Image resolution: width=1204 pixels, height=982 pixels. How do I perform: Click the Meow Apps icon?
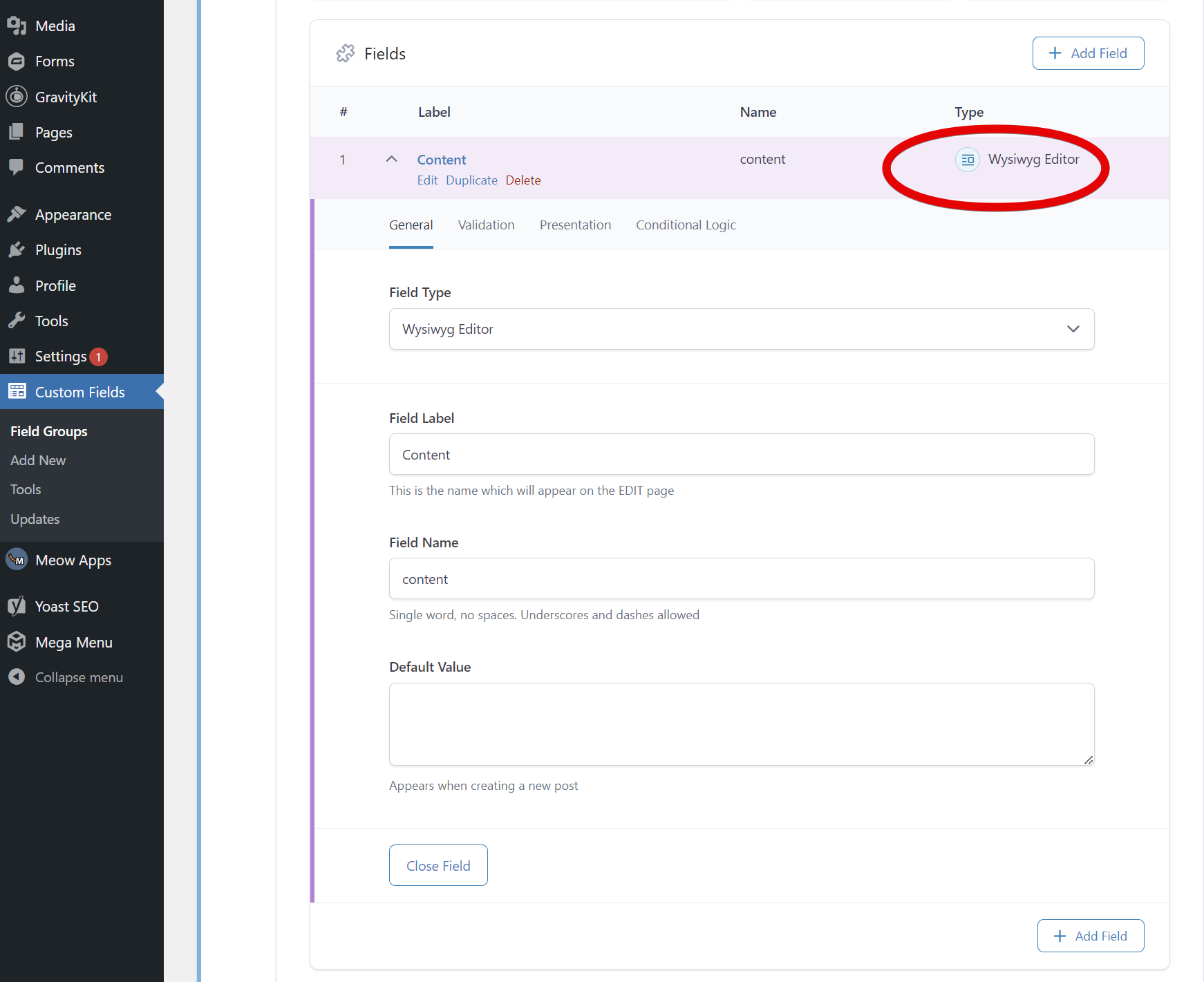(17, 560)
